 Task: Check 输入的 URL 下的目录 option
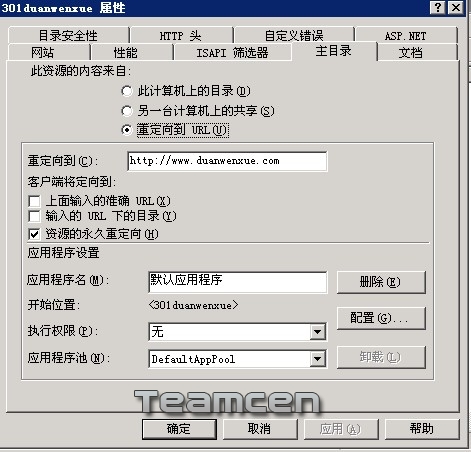[34, 216]
